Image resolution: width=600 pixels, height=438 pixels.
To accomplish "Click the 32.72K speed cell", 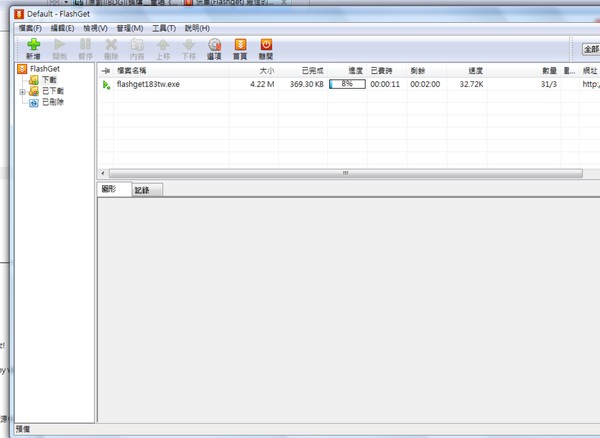I will 471,84.
